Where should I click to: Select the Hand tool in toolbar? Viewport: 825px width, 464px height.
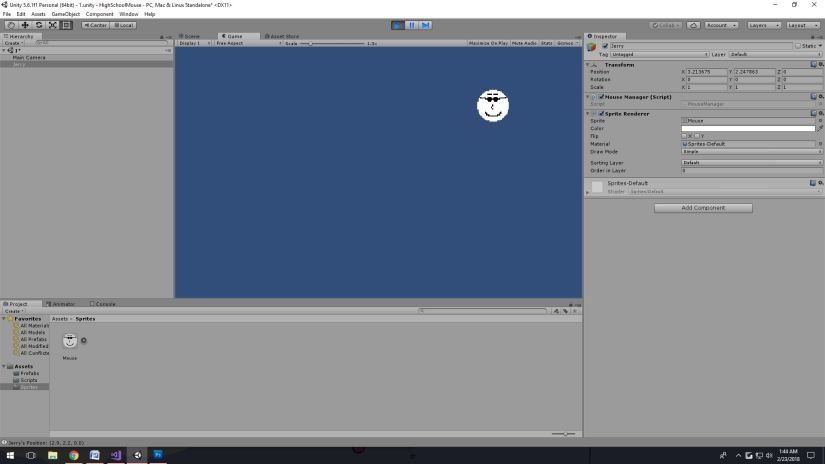[x=10, y=25]
